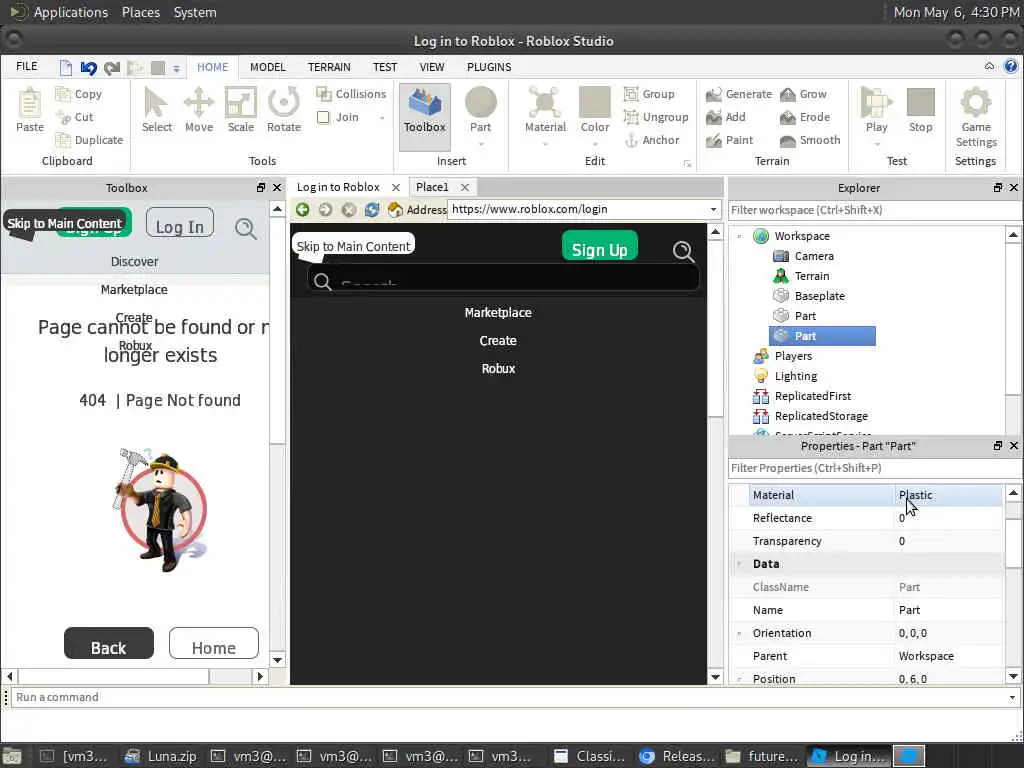Open the Material picker
This screenshot has width=1024, height=768.
point(545,110)
